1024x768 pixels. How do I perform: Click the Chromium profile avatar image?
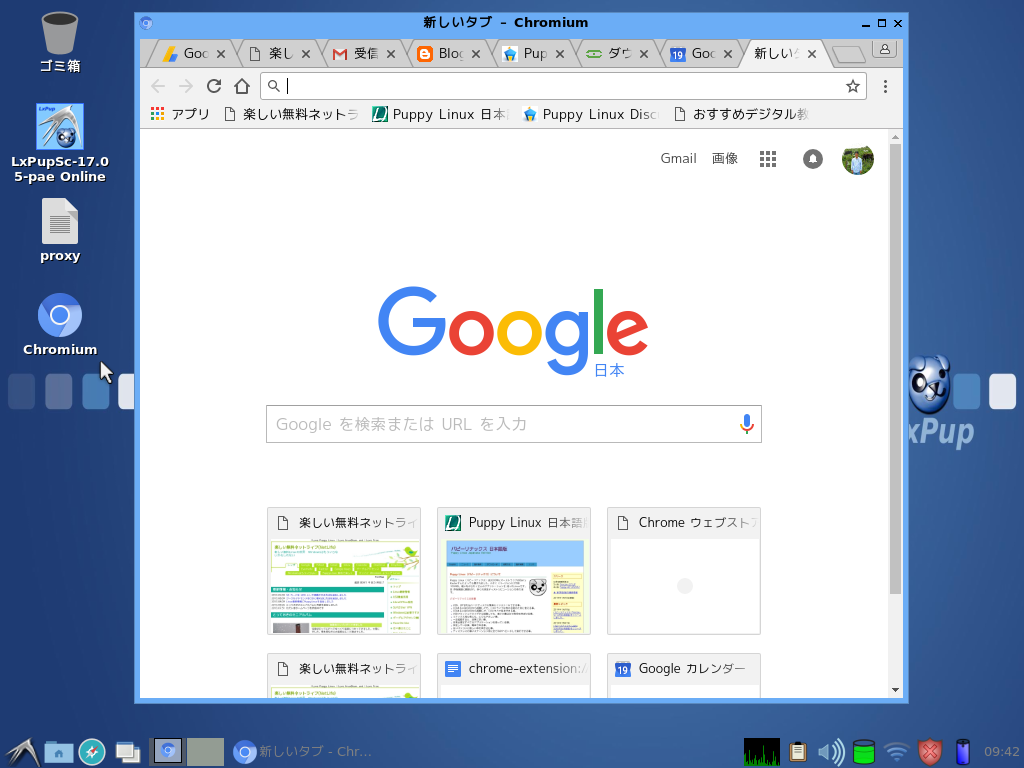857,159
